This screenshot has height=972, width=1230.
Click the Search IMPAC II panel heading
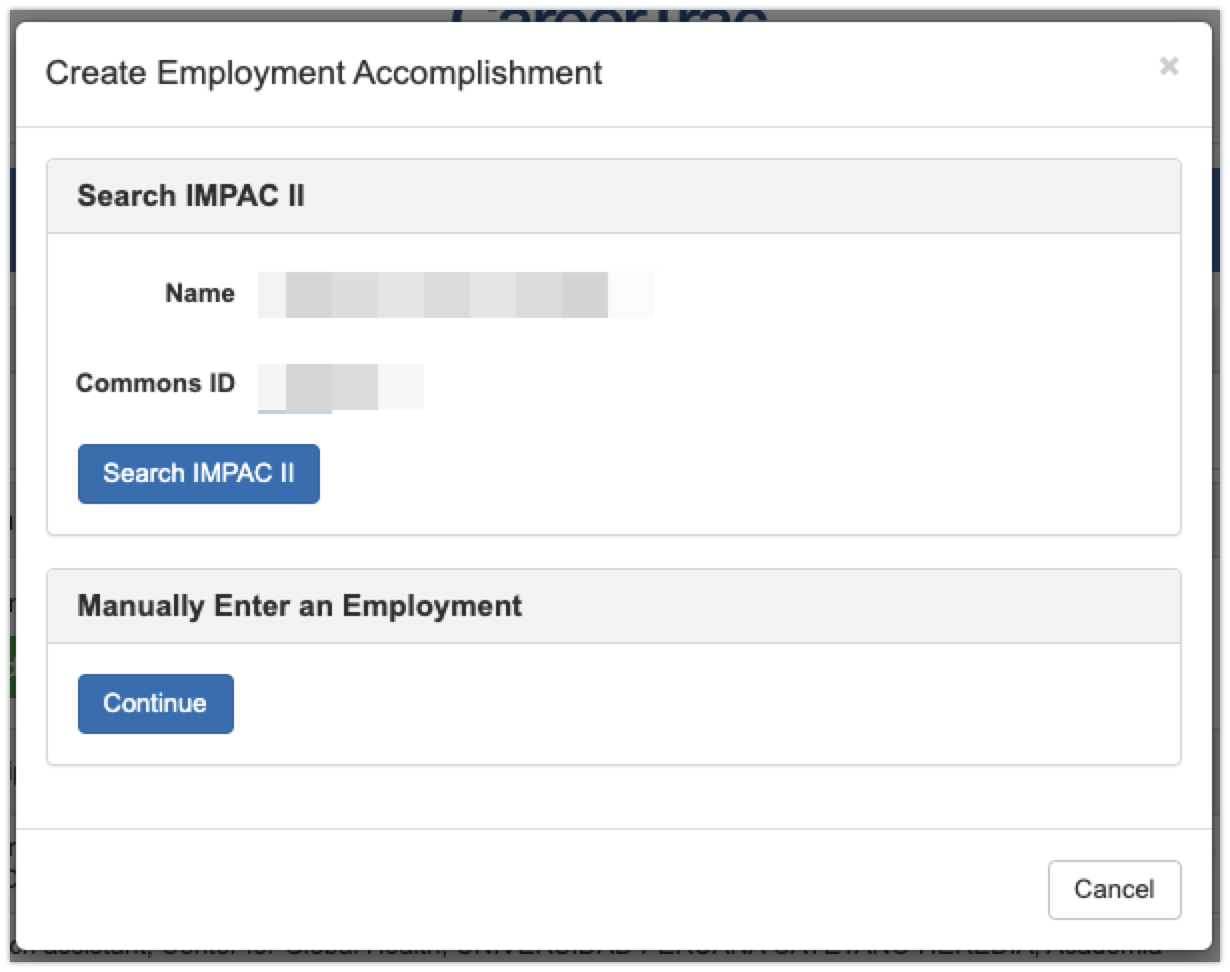pos(191,196)
